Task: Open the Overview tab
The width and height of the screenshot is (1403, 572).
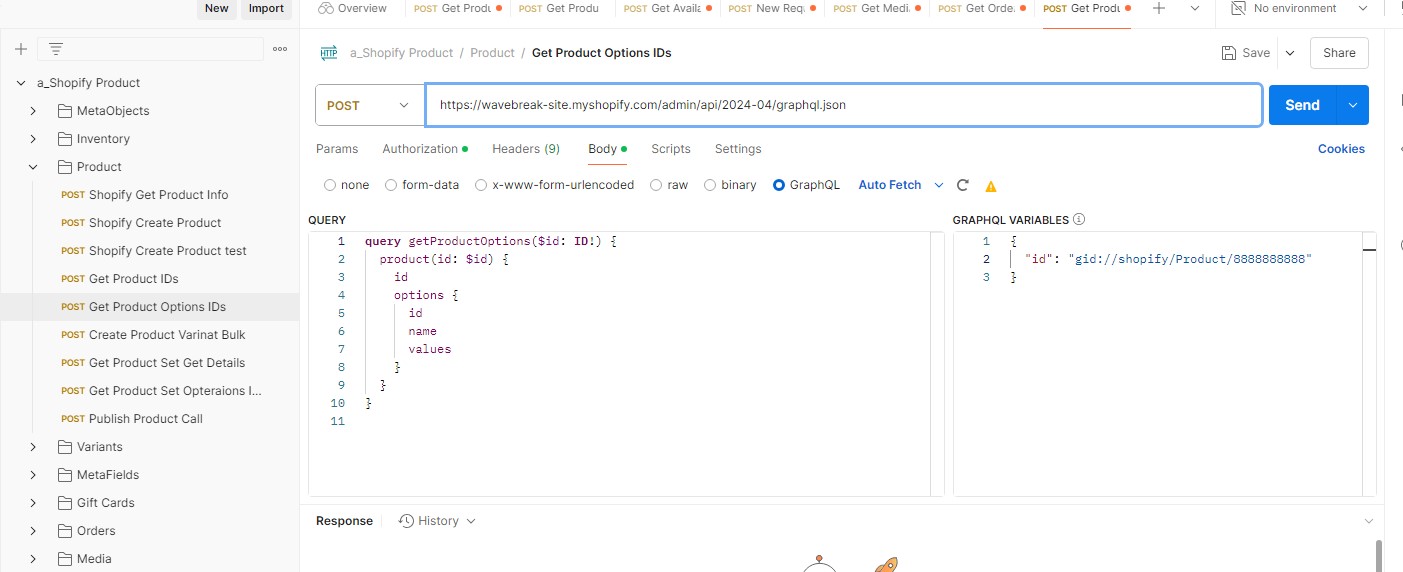Action: click(353, 8)
